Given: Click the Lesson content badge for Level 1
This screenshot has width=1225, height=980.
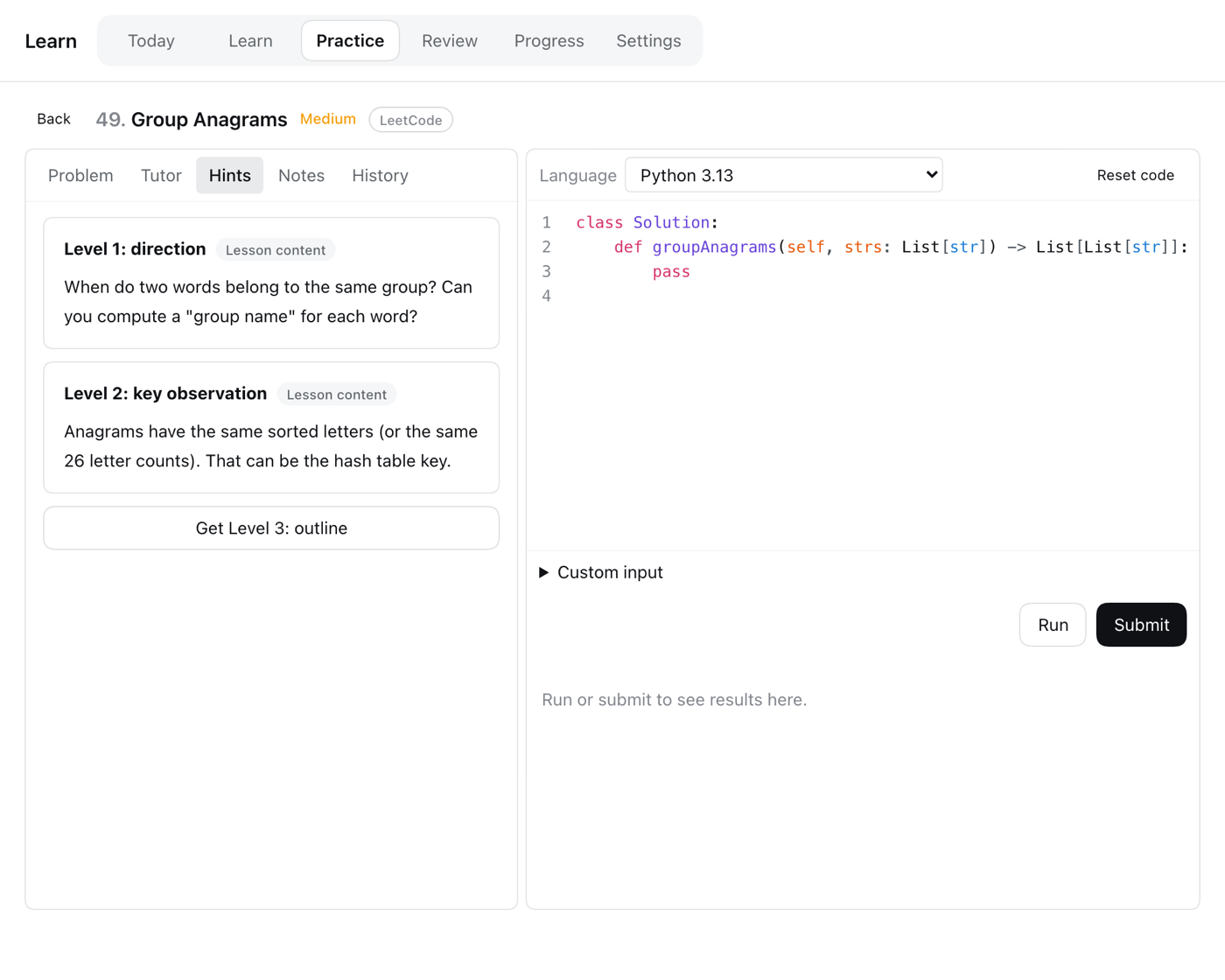Looking at the screenshot, I should coord(276,250).
